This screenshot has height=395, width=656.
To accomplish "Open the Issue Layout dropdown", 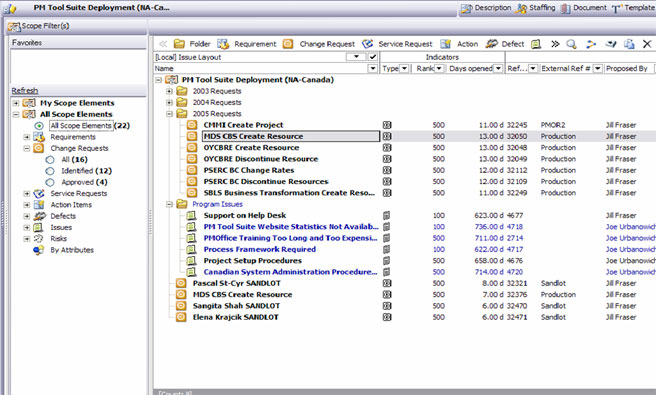I will 356,57.
